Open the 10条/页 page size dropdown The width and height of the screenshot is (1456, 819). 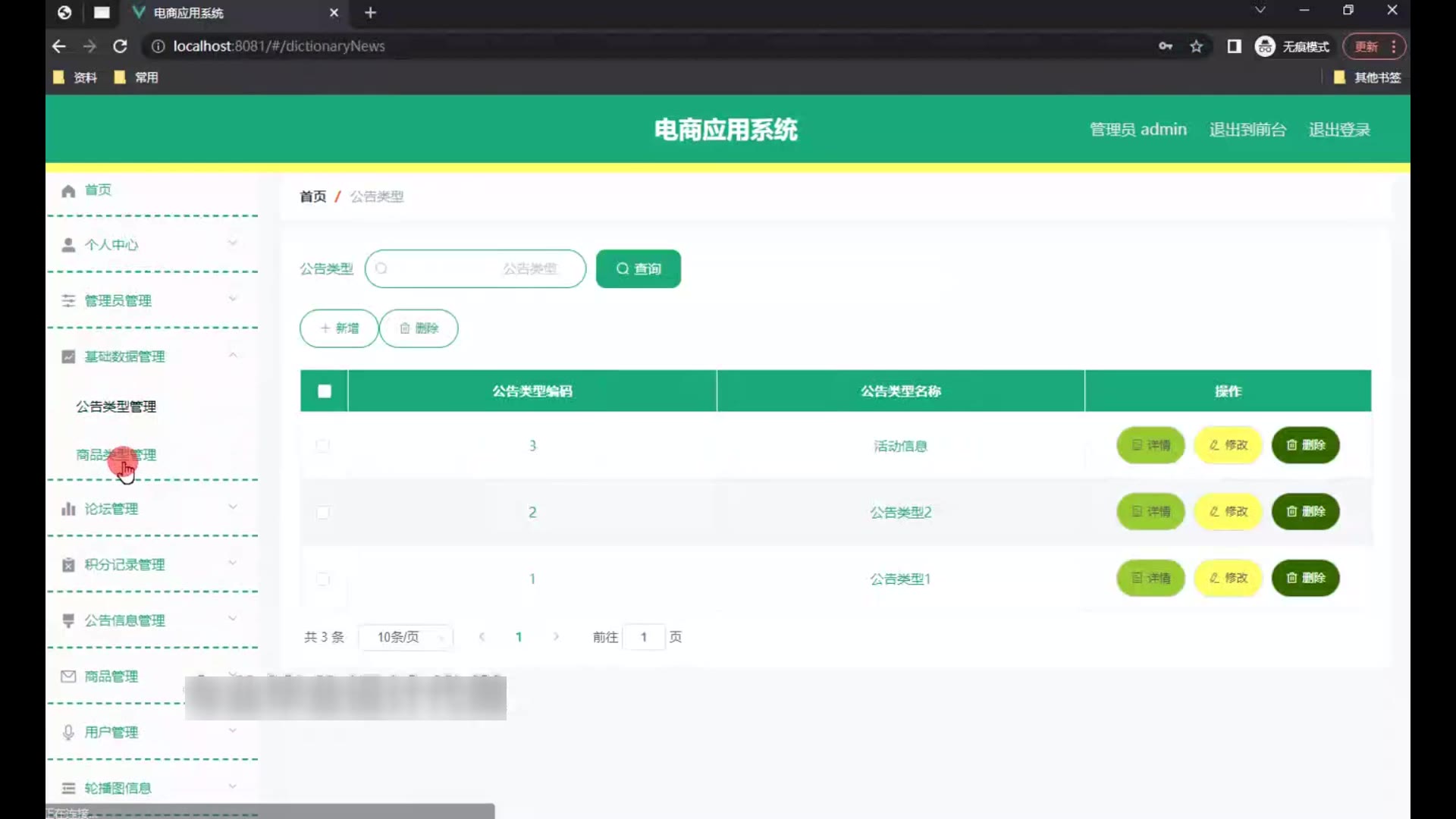[406, 637]
